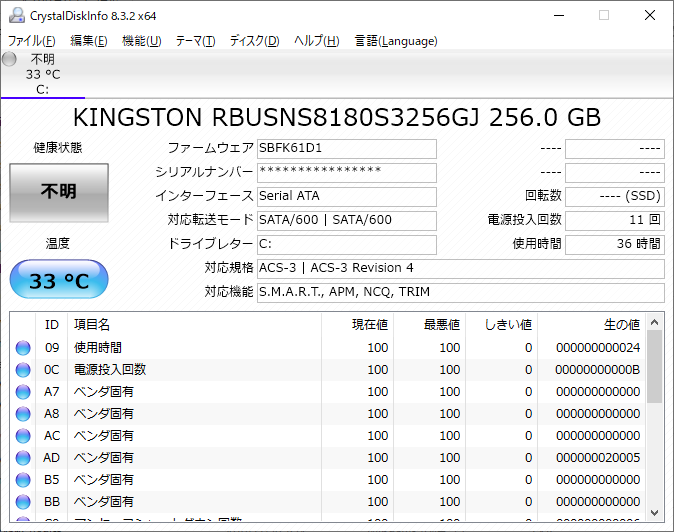Click the blue status orb for row 09
Viewport: 674px width, 532px height.
[23, 348]
